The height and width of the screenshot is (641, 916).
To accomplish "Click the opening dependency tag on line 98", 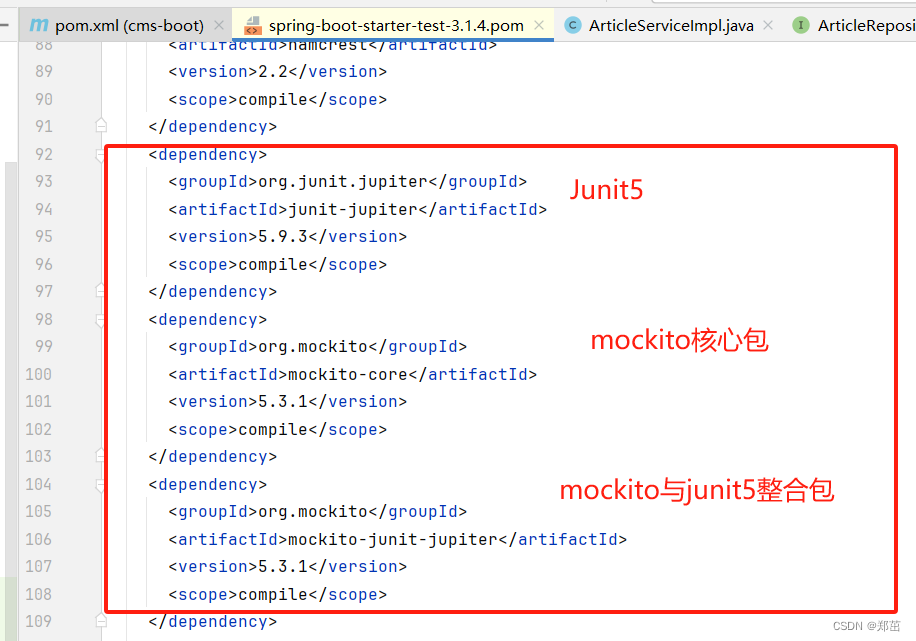I will coord(207,320).
